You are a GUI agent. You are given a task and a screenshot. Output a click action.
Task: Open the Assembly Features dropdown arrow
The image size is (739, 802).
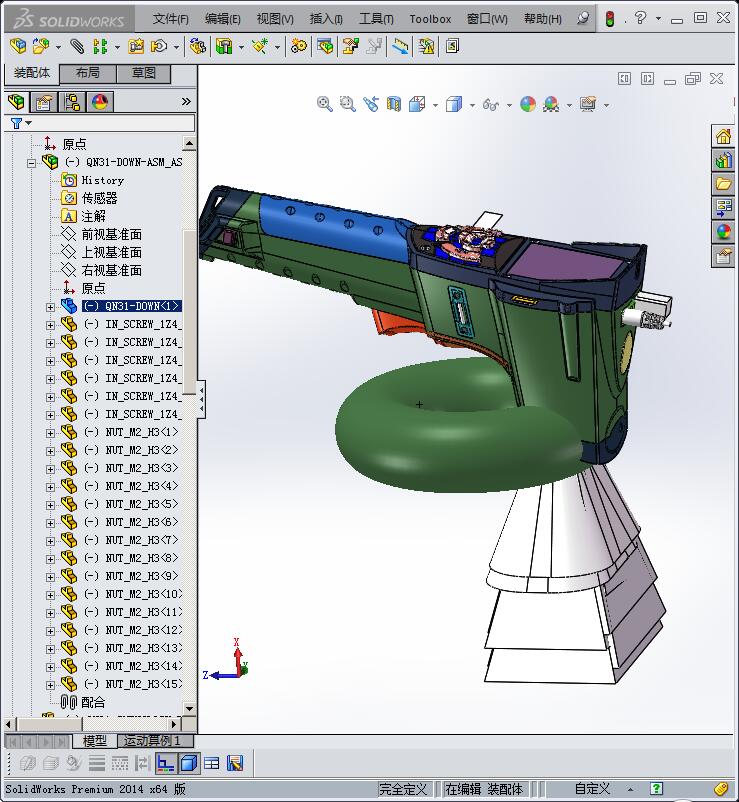tap(241, 48)
